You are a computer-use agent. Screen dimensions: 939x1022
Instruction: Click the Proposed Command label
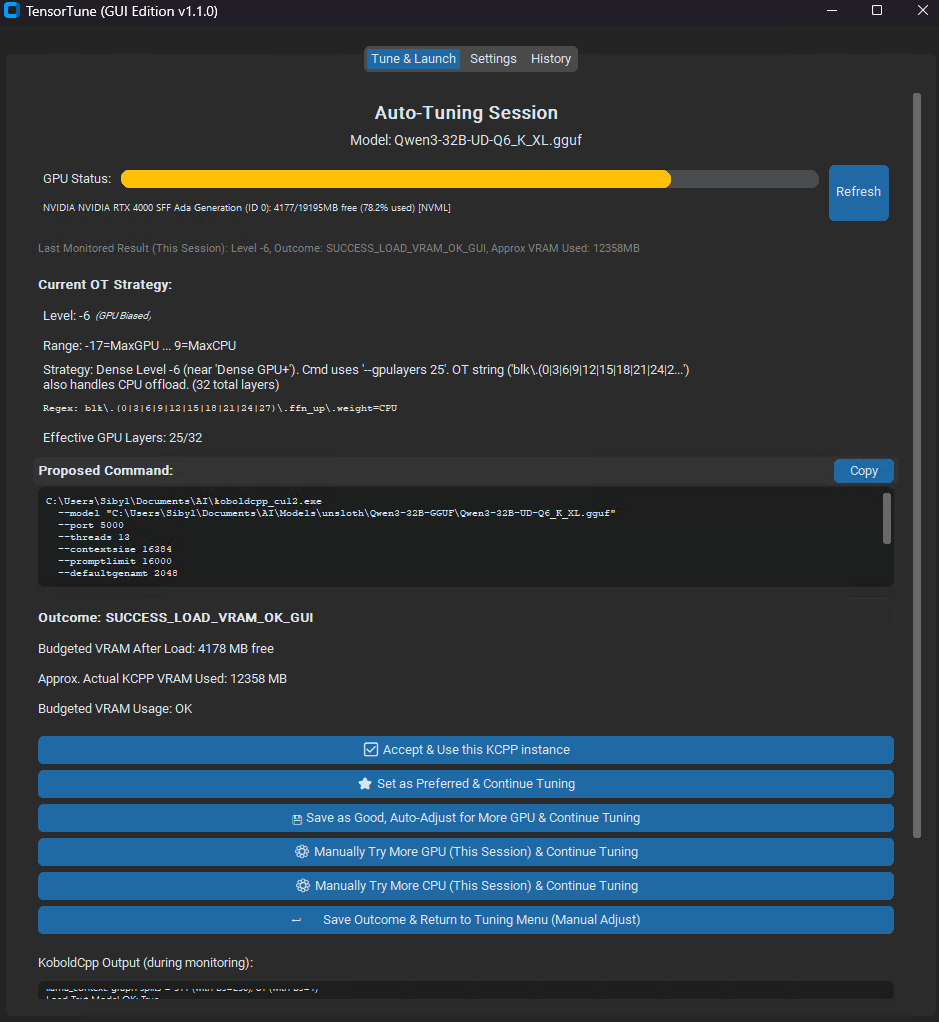click(x=106, y=471)
